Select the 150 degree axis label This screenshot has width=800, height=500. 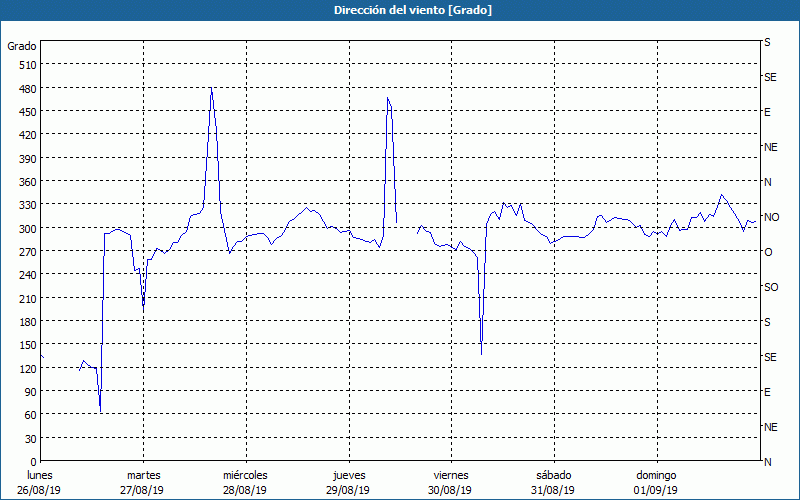(x=28, y=345)
